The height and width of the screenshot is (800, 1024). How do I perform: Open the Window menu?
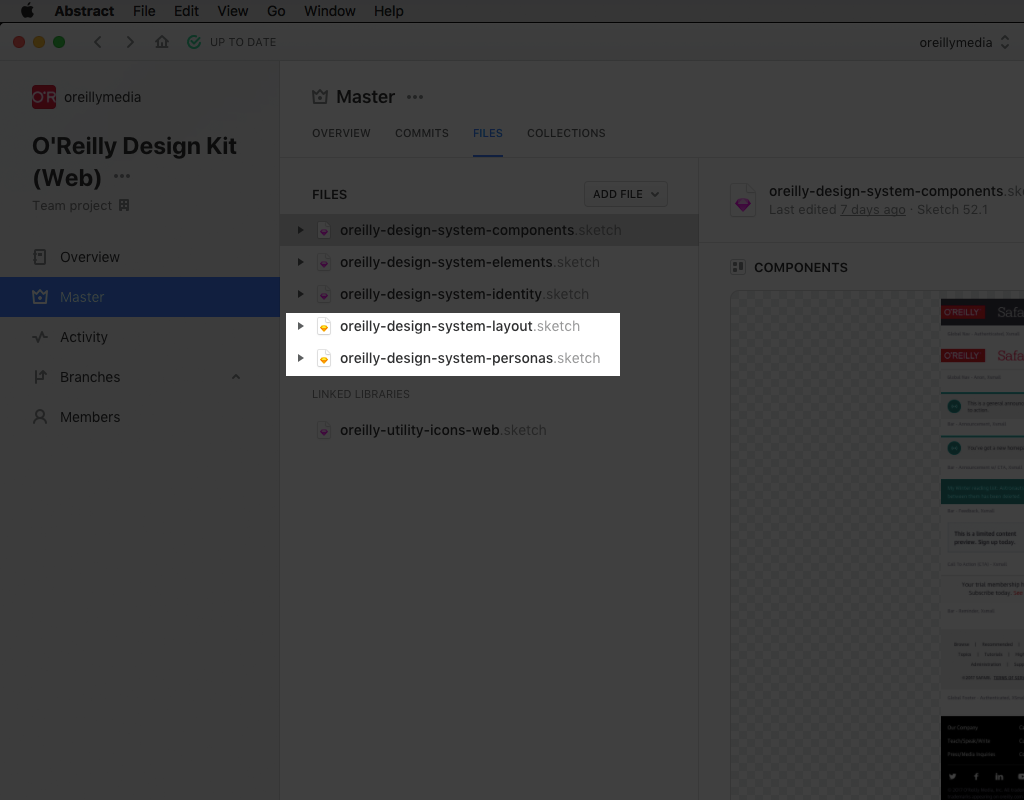330,11
